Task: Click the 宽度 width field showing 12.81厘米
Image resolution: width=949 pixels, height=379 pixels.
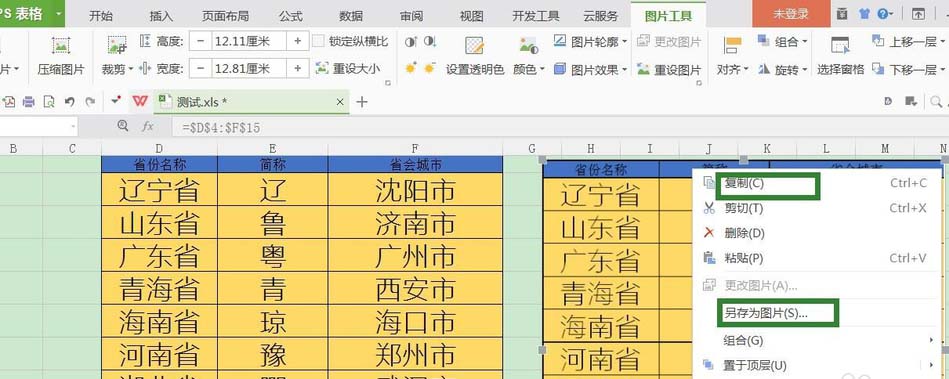Action: (249, 68)
